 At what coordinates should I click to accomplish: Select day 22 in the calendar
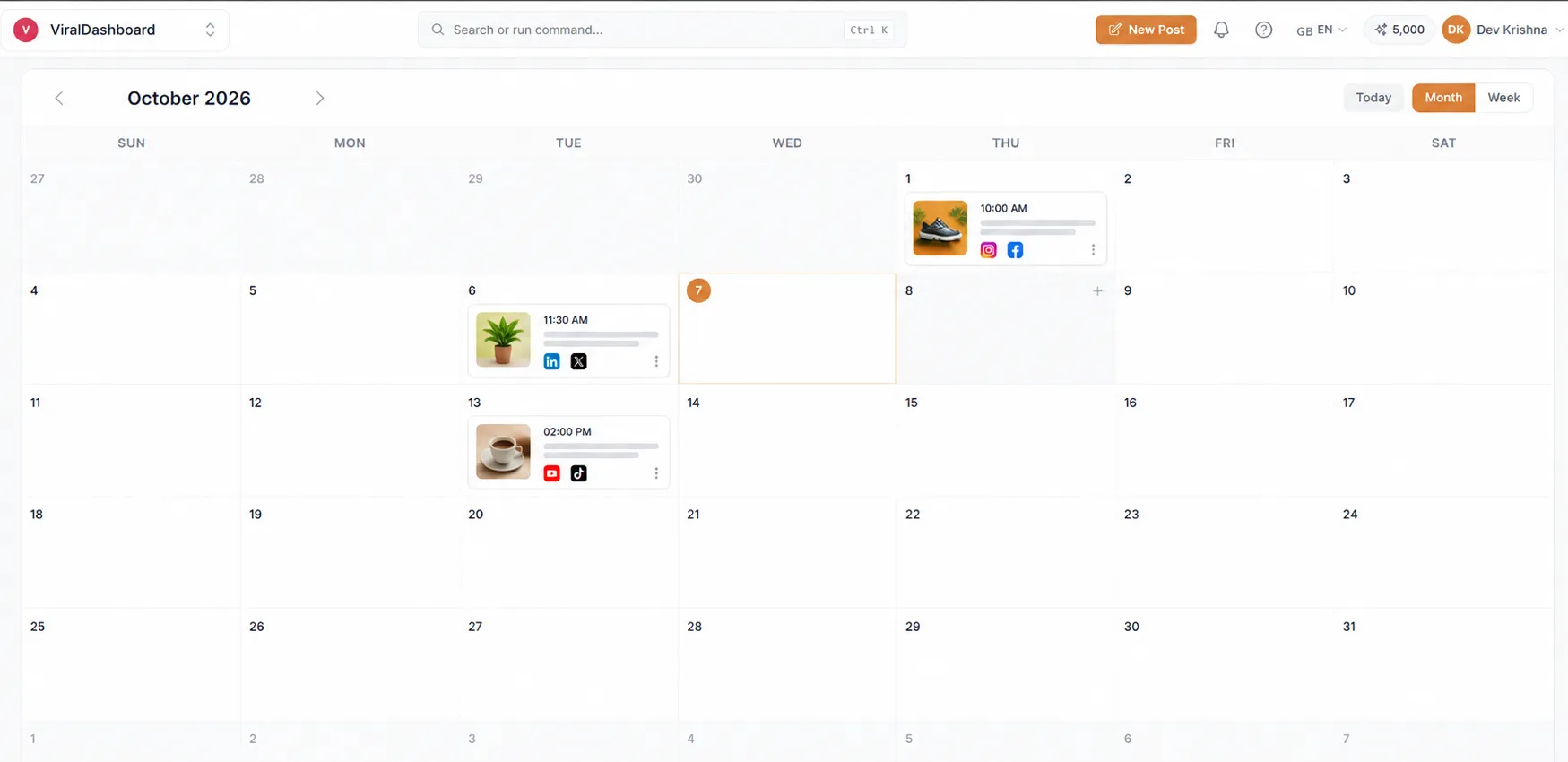click(x=913, y=515)
